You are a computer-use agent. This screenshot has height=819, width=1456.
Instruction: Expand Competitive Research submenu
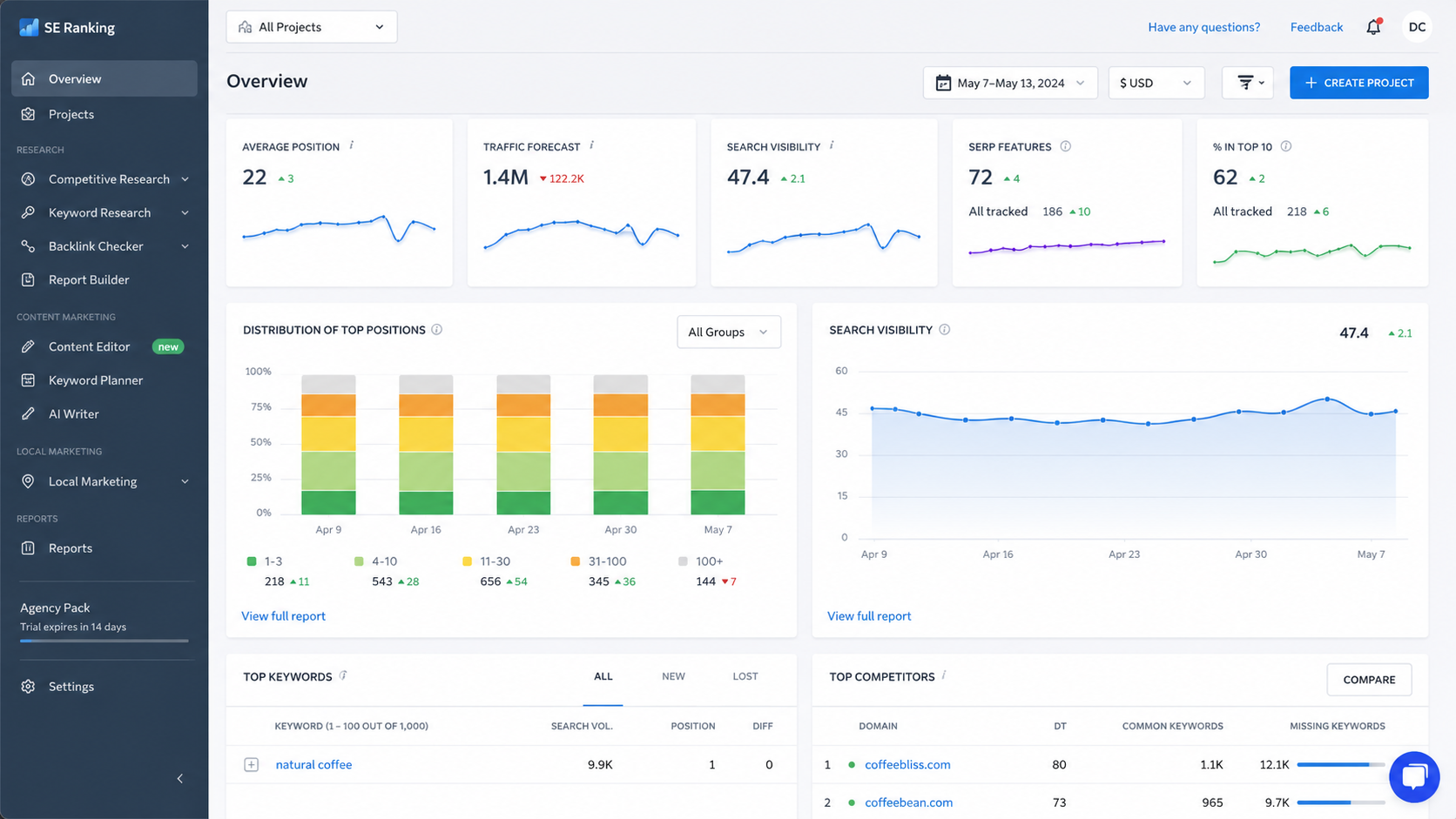[185, 179]
